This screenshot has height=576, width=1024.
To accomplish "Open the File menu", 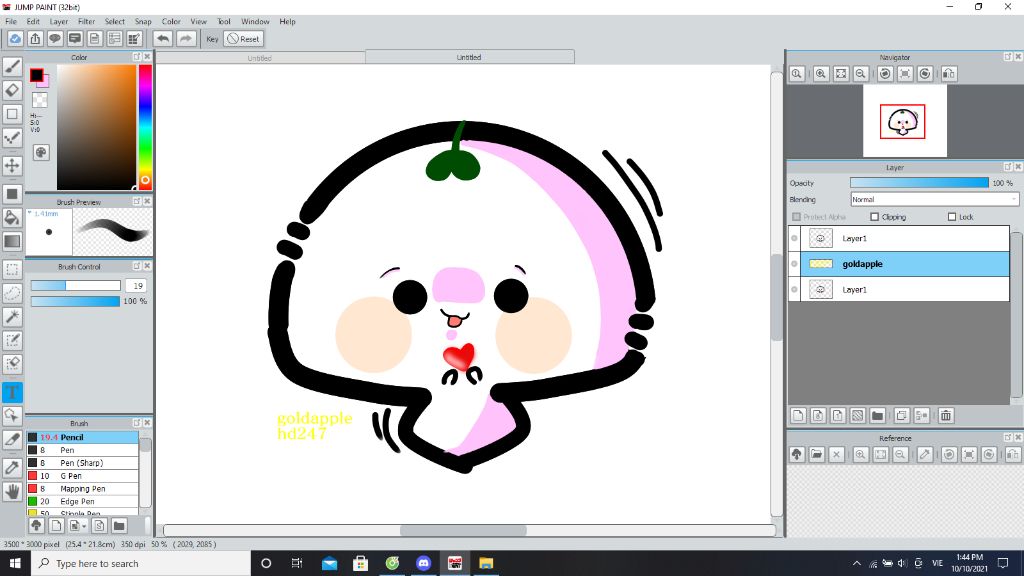I will pos(11,22).
